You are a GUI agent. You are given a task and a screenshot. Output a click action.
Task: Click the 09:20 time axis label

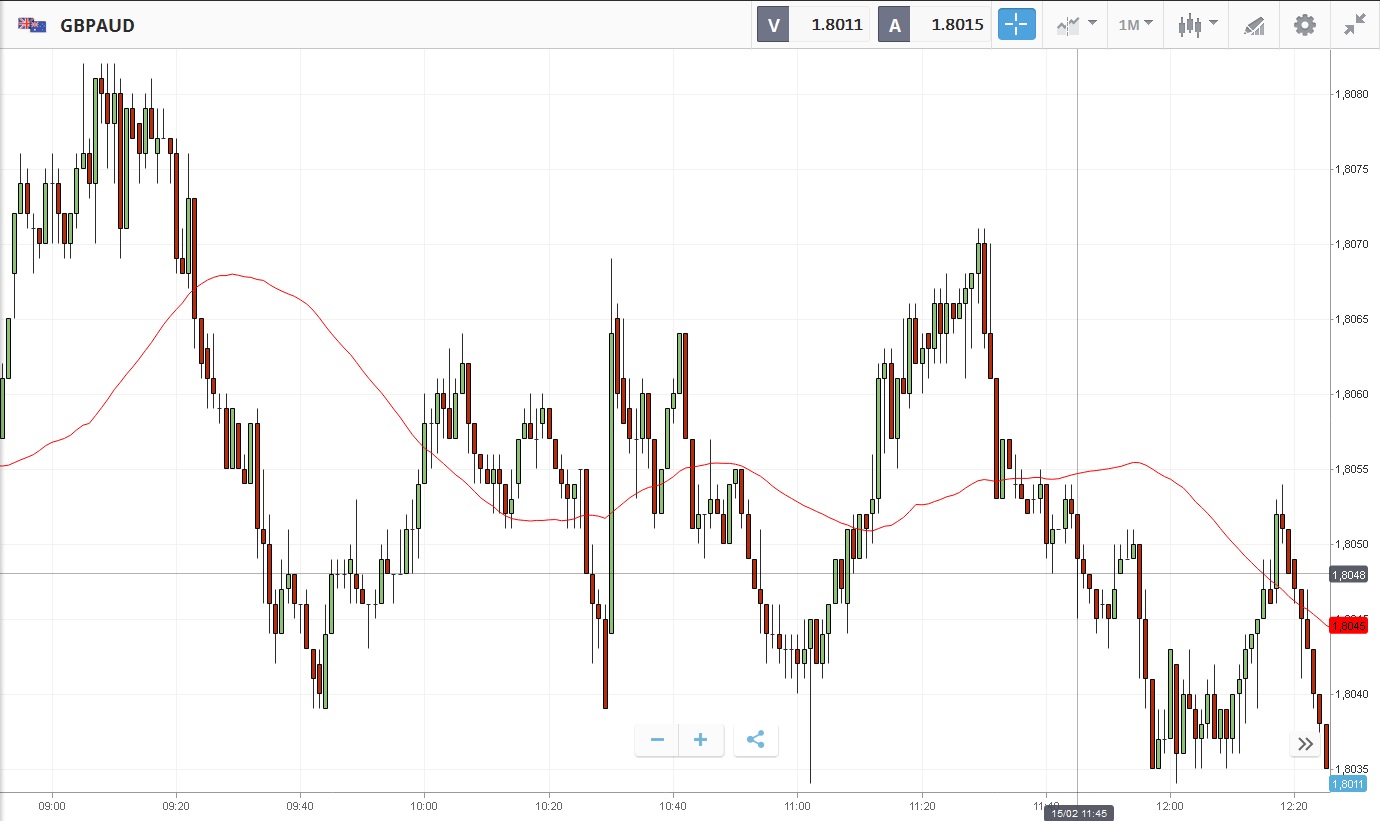click(x=176, y=805)
